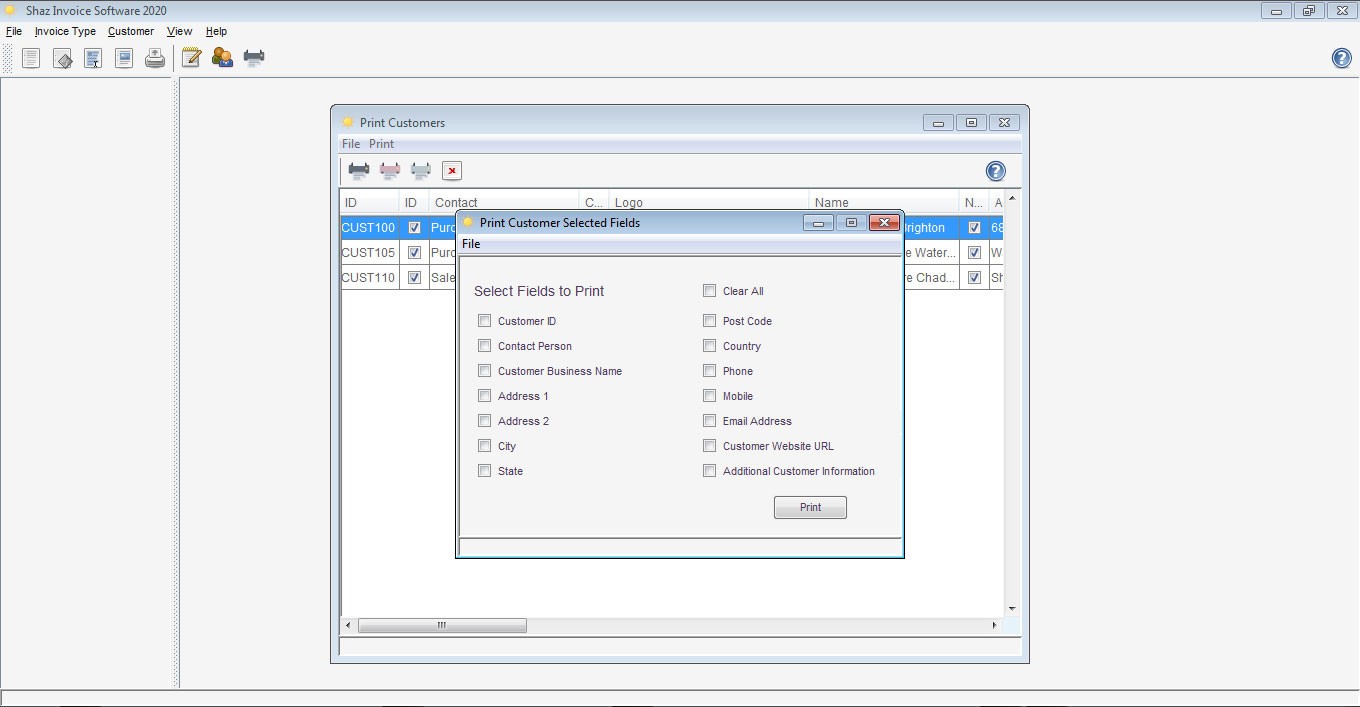Click the printer with up-arrow icon
Viewport: 1360px width, 707px height.
pos(155,59)
